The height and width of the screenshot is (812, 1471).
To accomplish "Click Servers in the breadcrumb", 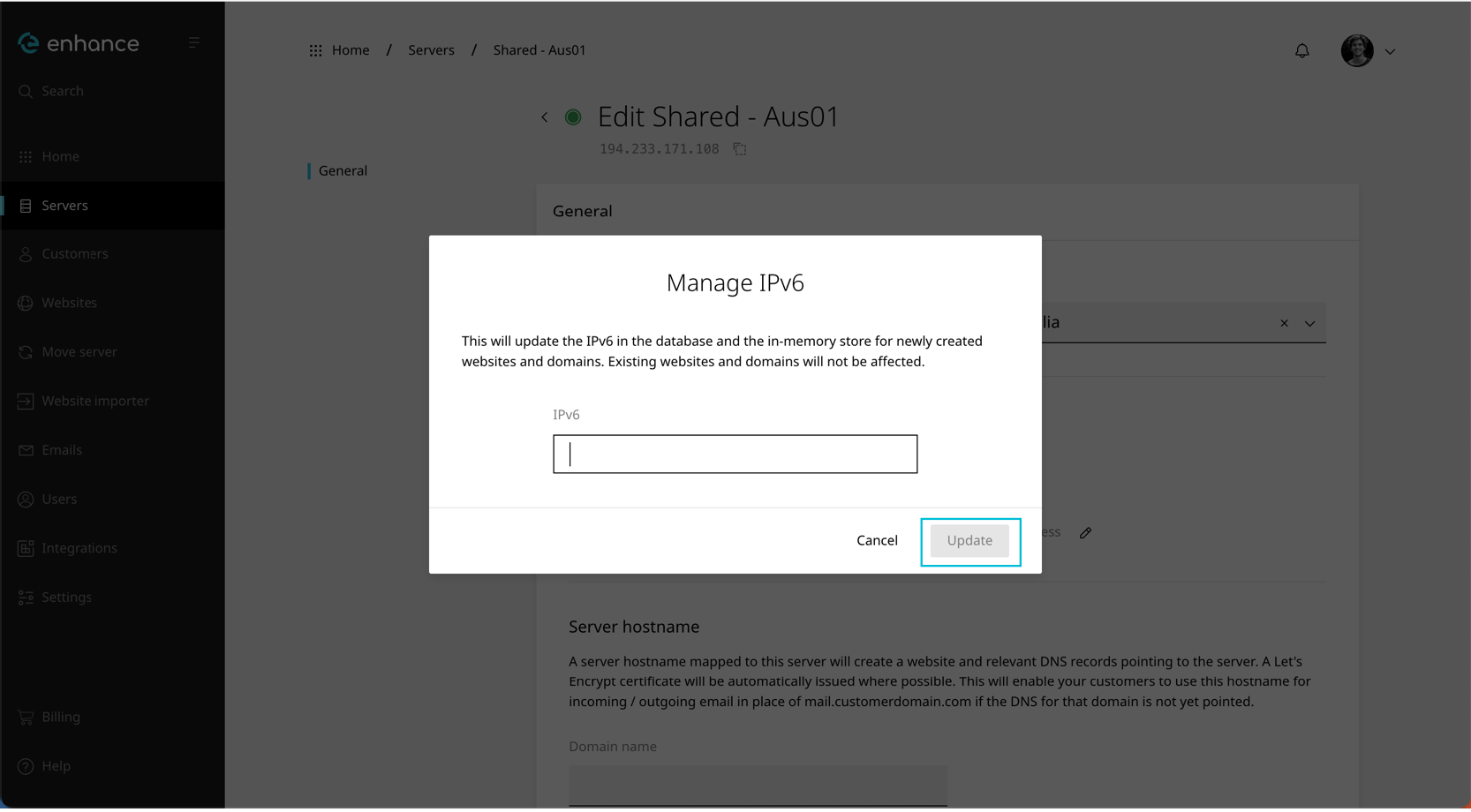I will (431, 50).
